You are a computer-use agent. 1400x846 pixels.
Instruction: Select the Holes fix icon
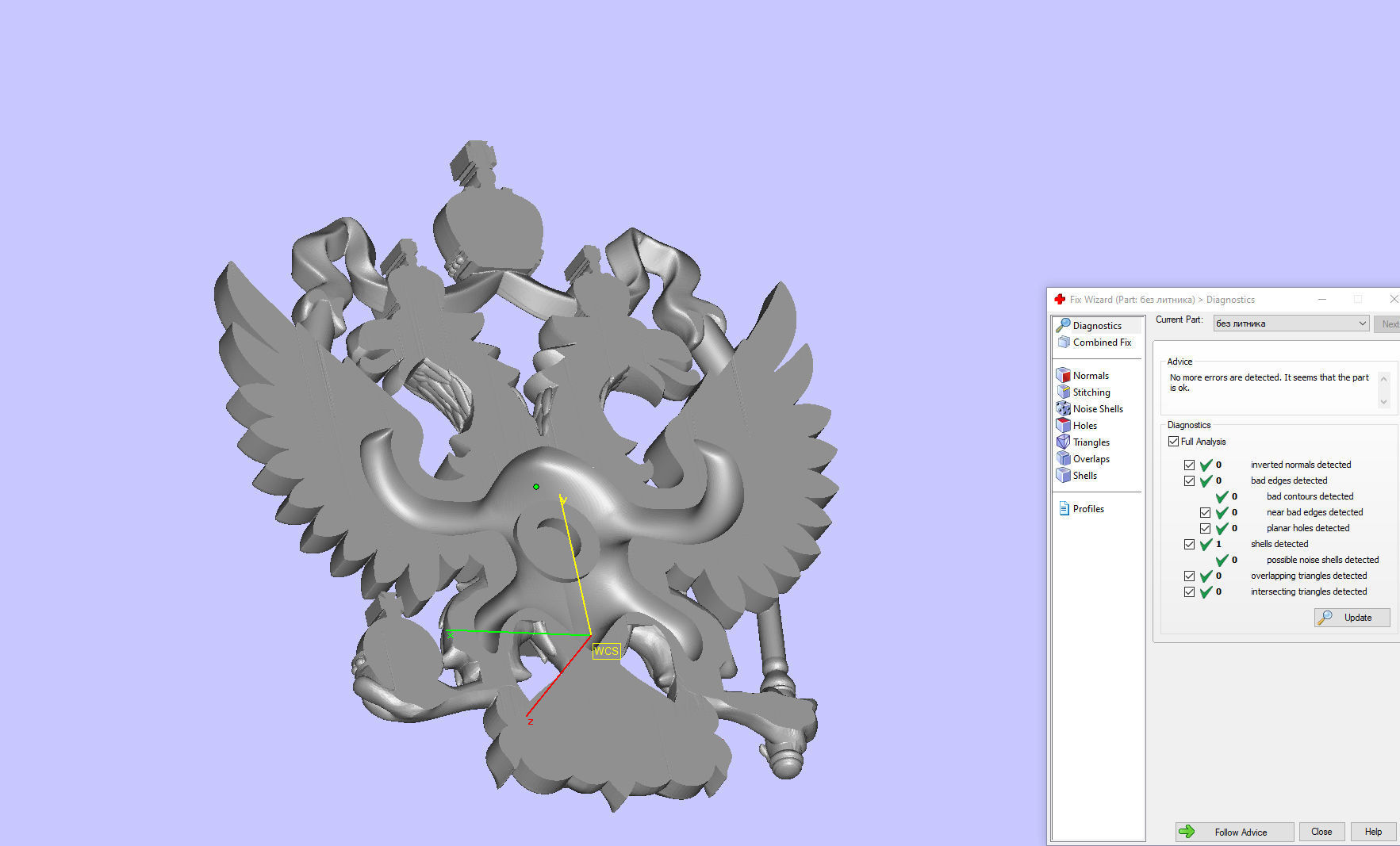point(1064,425)
